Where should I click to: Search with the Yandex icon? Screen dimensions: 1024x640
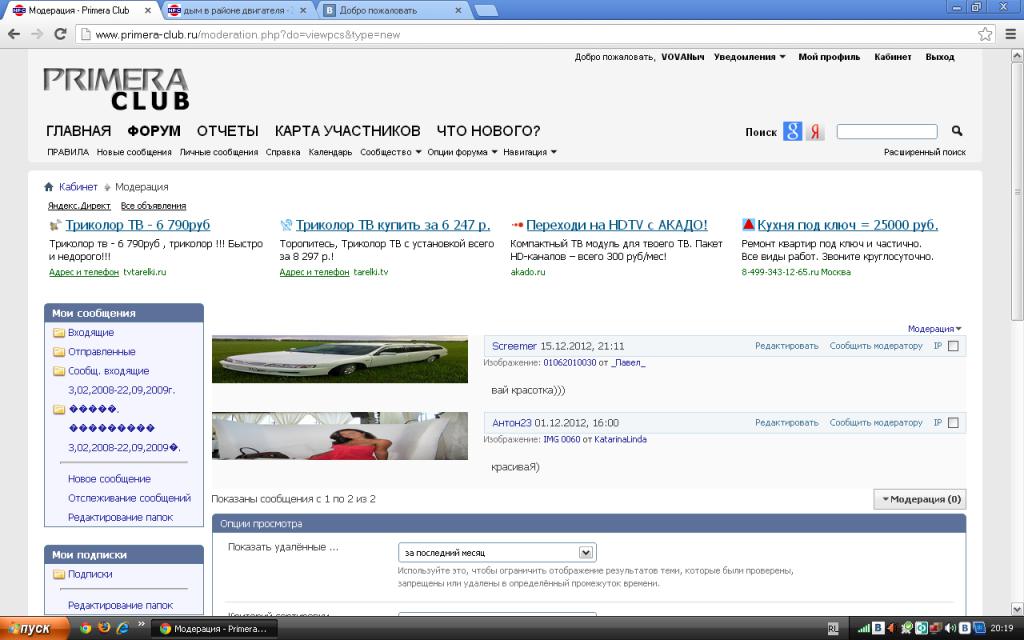(x=814, y=131)
